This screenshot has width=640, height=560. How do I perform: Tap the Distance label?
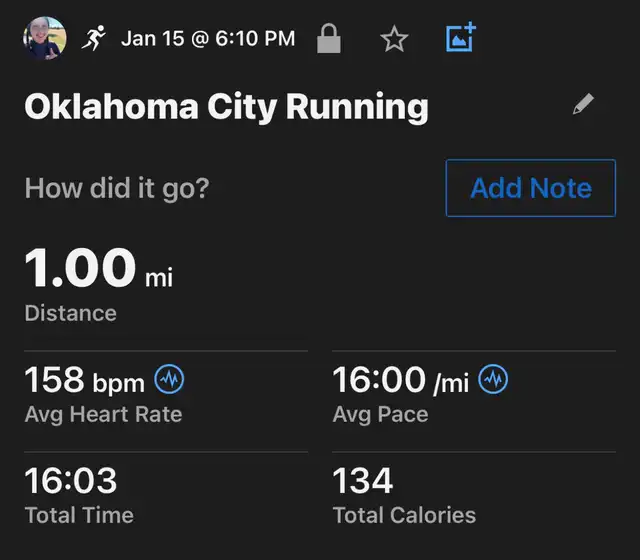[70, 313]
